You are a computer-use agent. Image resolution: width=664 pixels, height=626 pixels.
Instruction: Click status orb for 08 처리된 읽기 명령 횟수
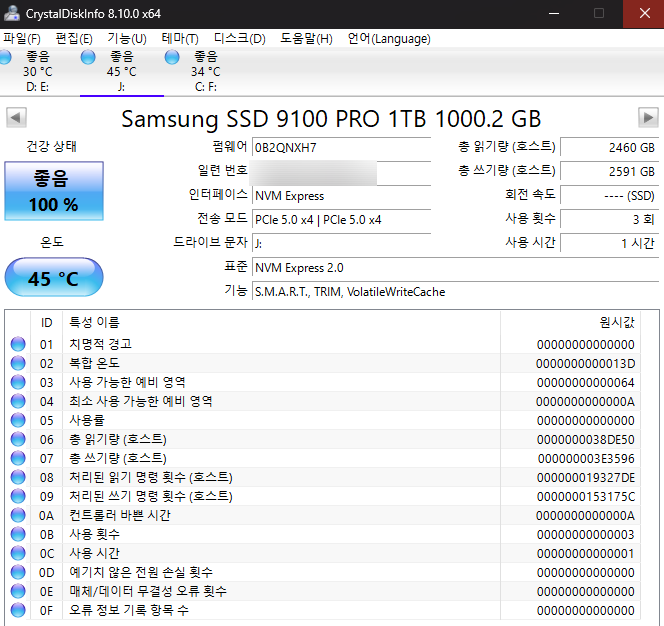point(18,477)
